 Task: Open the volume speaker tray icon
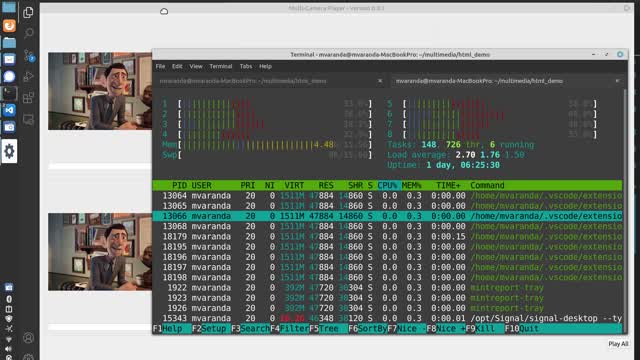9,349
